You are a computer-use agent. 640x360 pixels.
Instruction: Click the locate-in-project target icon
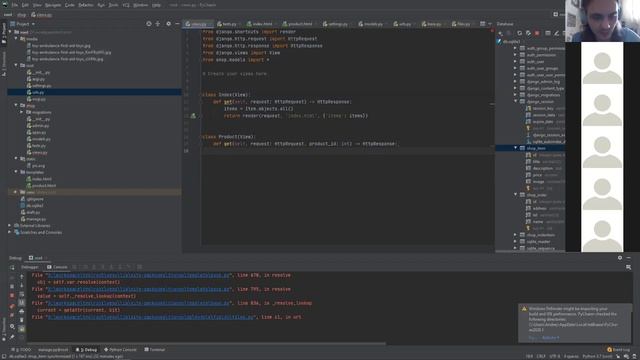tap(149, 24)
